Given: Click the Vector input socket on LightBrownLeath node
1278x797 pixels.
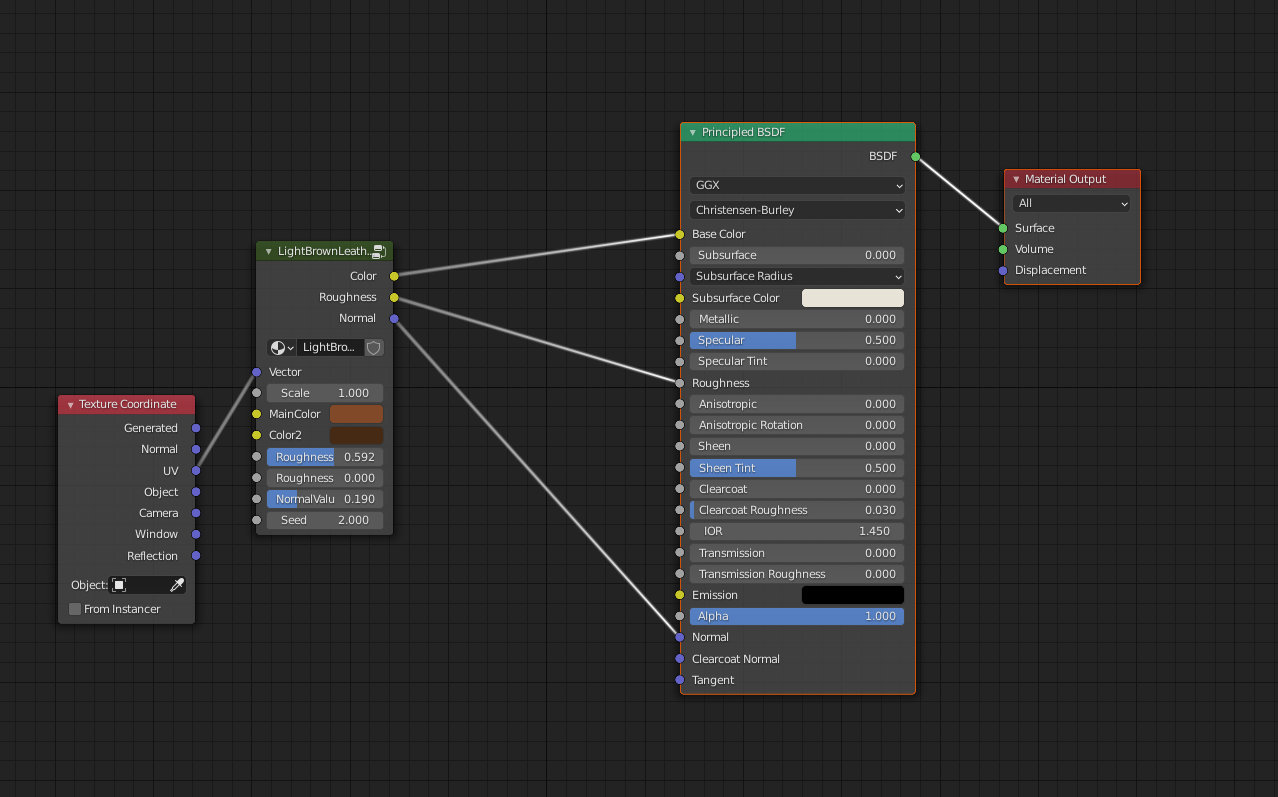Looking at the screenshot, I should point(258,371).
